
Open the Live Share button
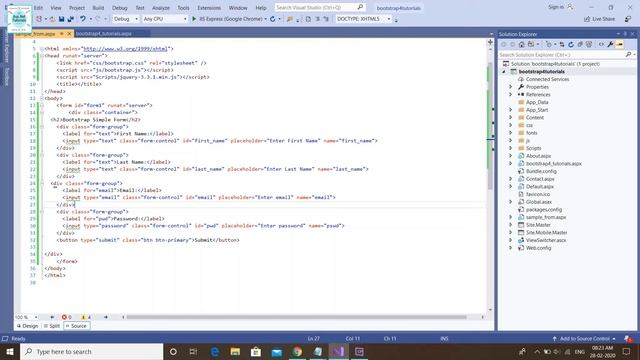pos(599,19)
